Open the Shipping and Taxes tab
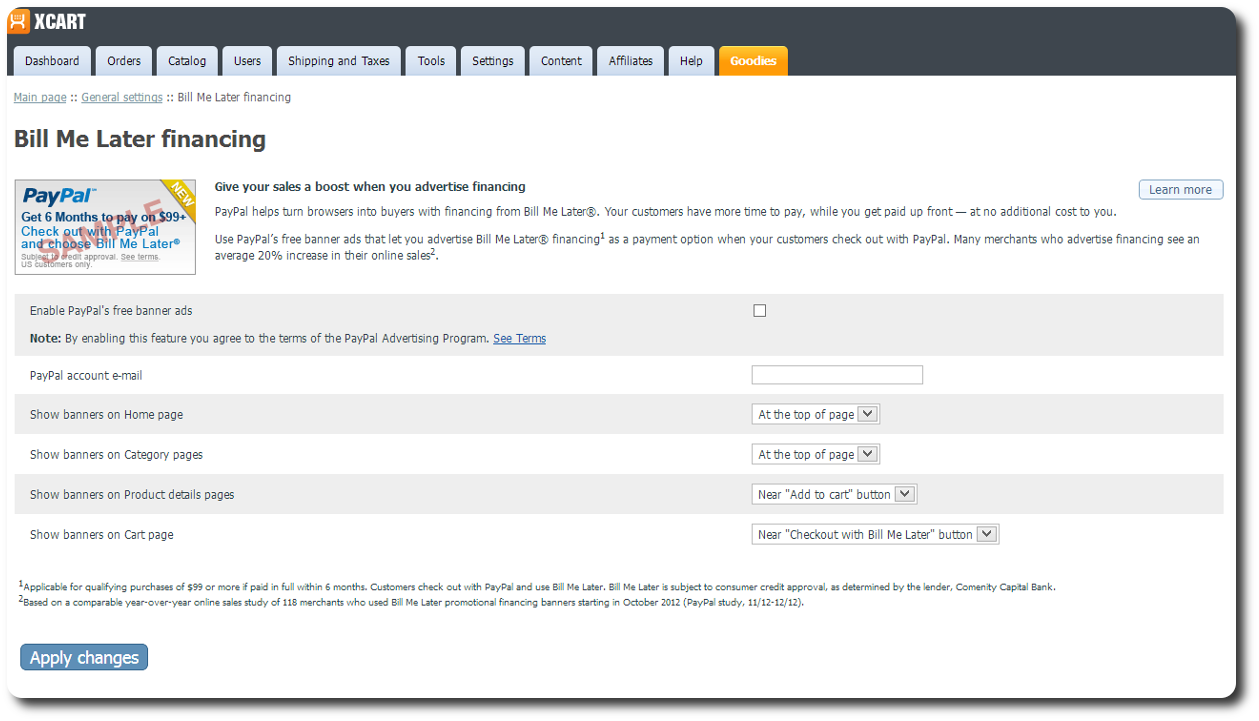The image size is (1259, 721). (x=339, y=61)
